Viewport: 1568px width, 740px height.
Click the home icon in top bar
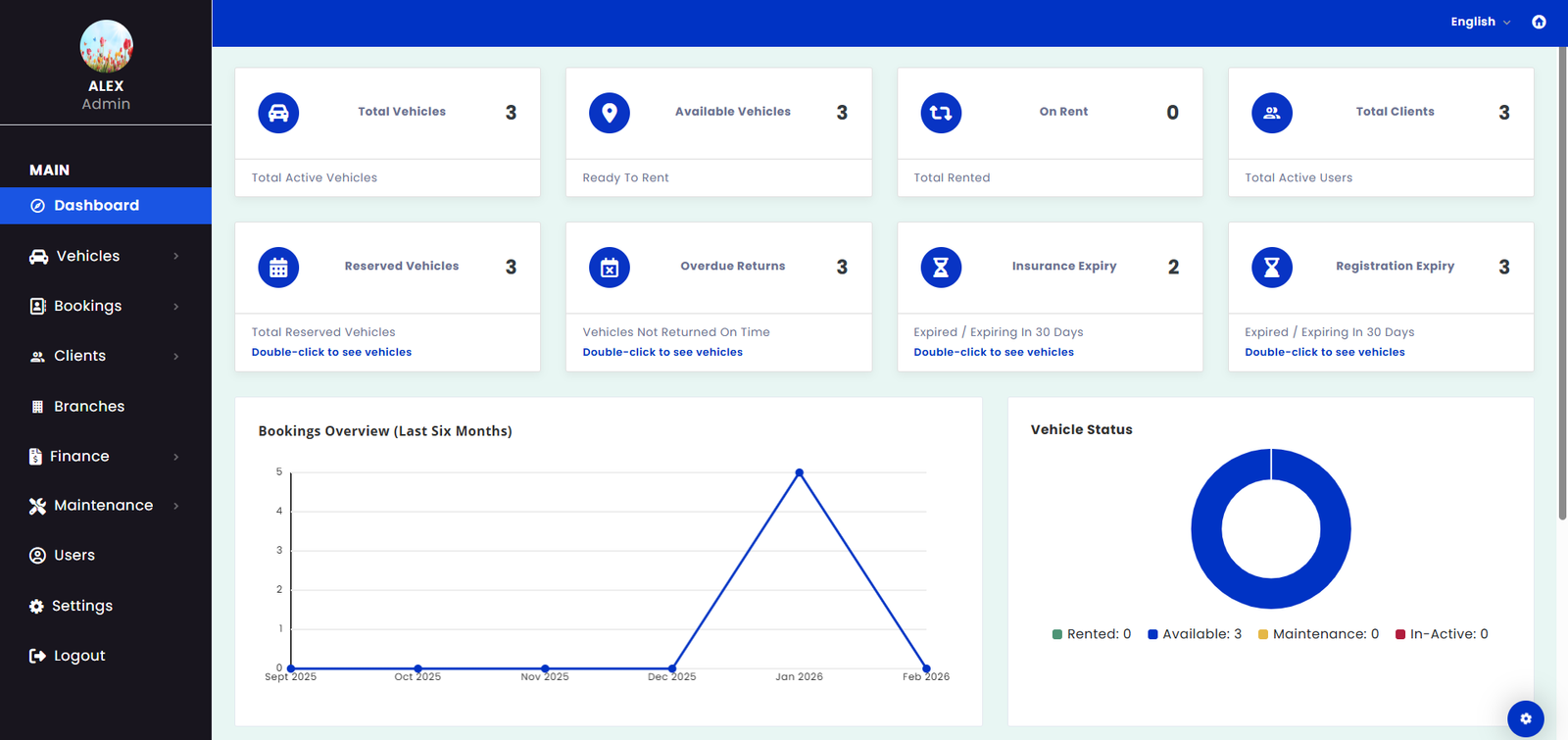(x=1539, y=22)
